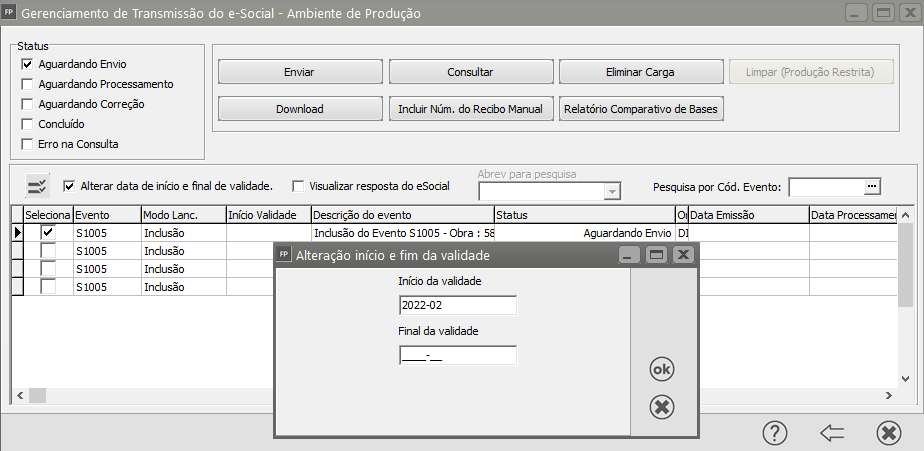Click the Enviar button
The height and width of the screenshot is (451, 924).
click(299, 72)
